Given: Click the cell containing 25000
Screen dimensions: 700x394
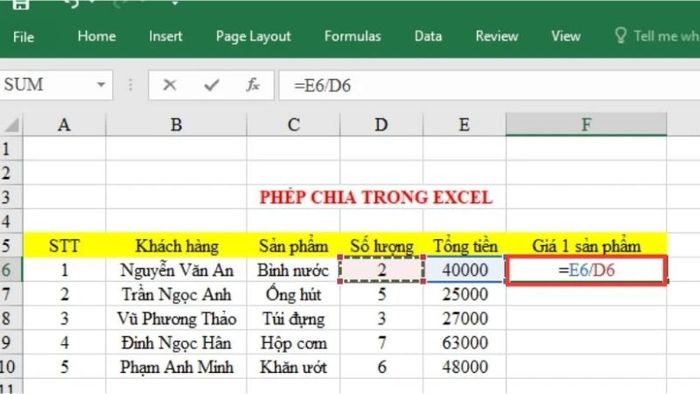Looking at the screenshot, I should (464, 294).
